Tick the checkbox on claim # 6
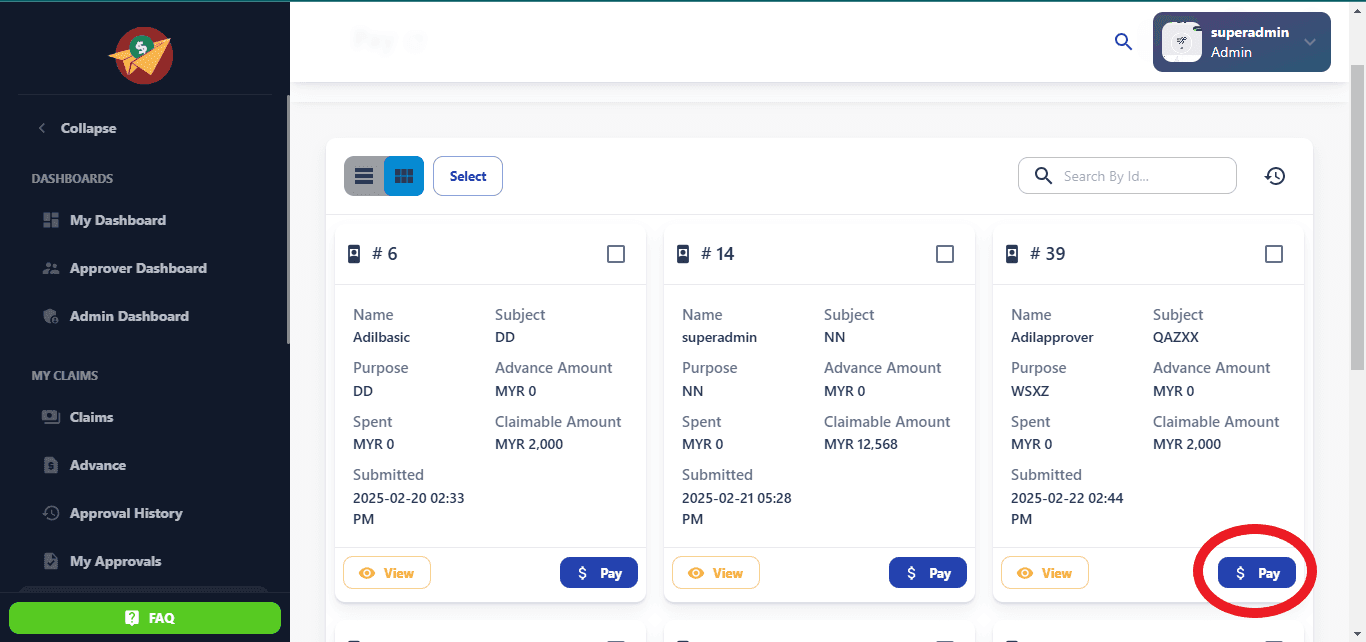This screenshot has width=1366, height=642. [x=616, y=254]
